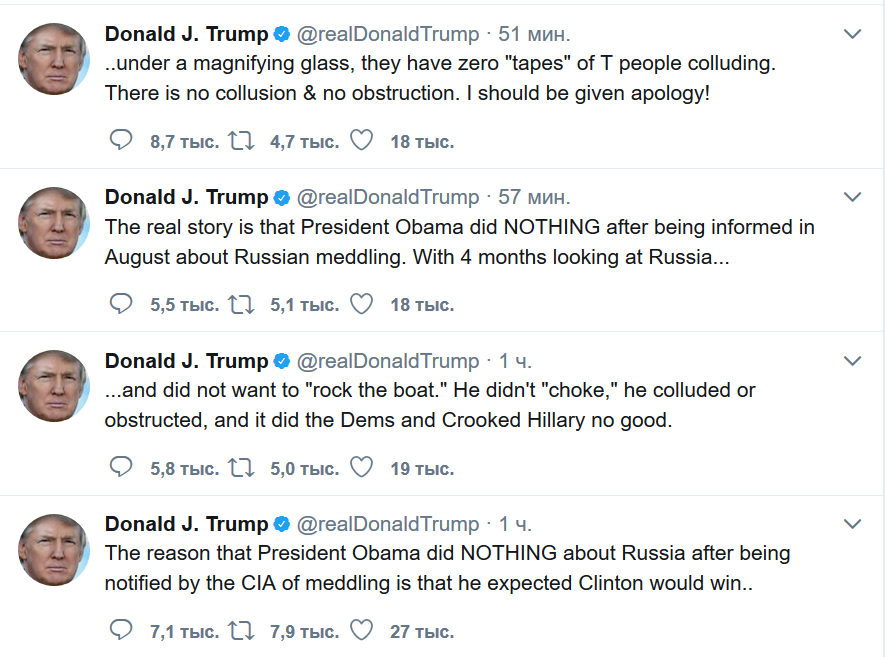Screen dimensions: 885x657
Task: Open chevron menu on 'rock the boat' tweet
Action: (852, 360)
